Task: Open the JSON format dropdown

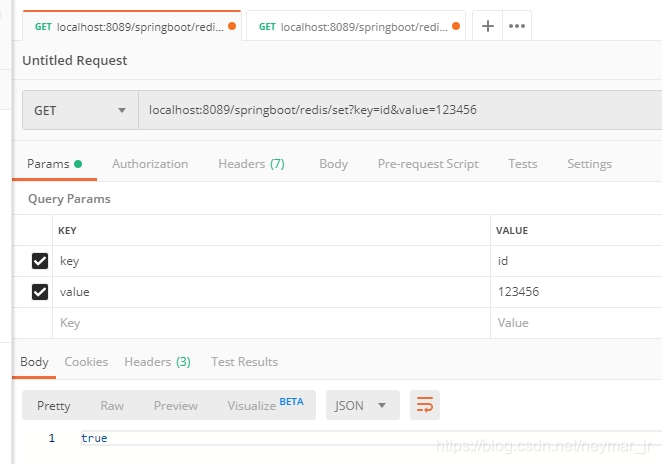Action: coord(363,405)
